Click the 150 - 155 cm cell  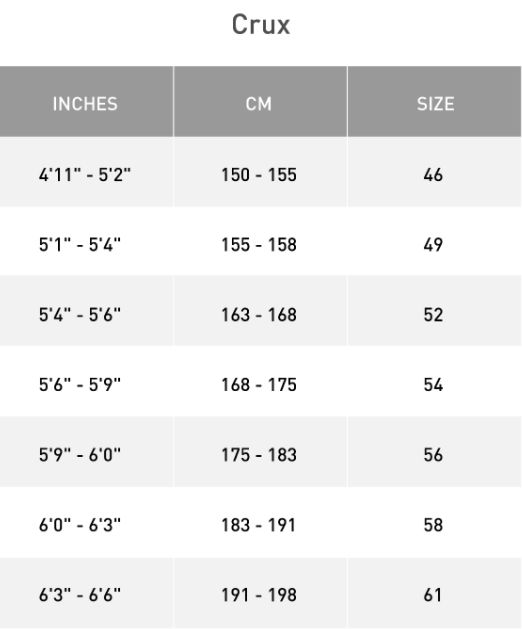pos(260,172)
